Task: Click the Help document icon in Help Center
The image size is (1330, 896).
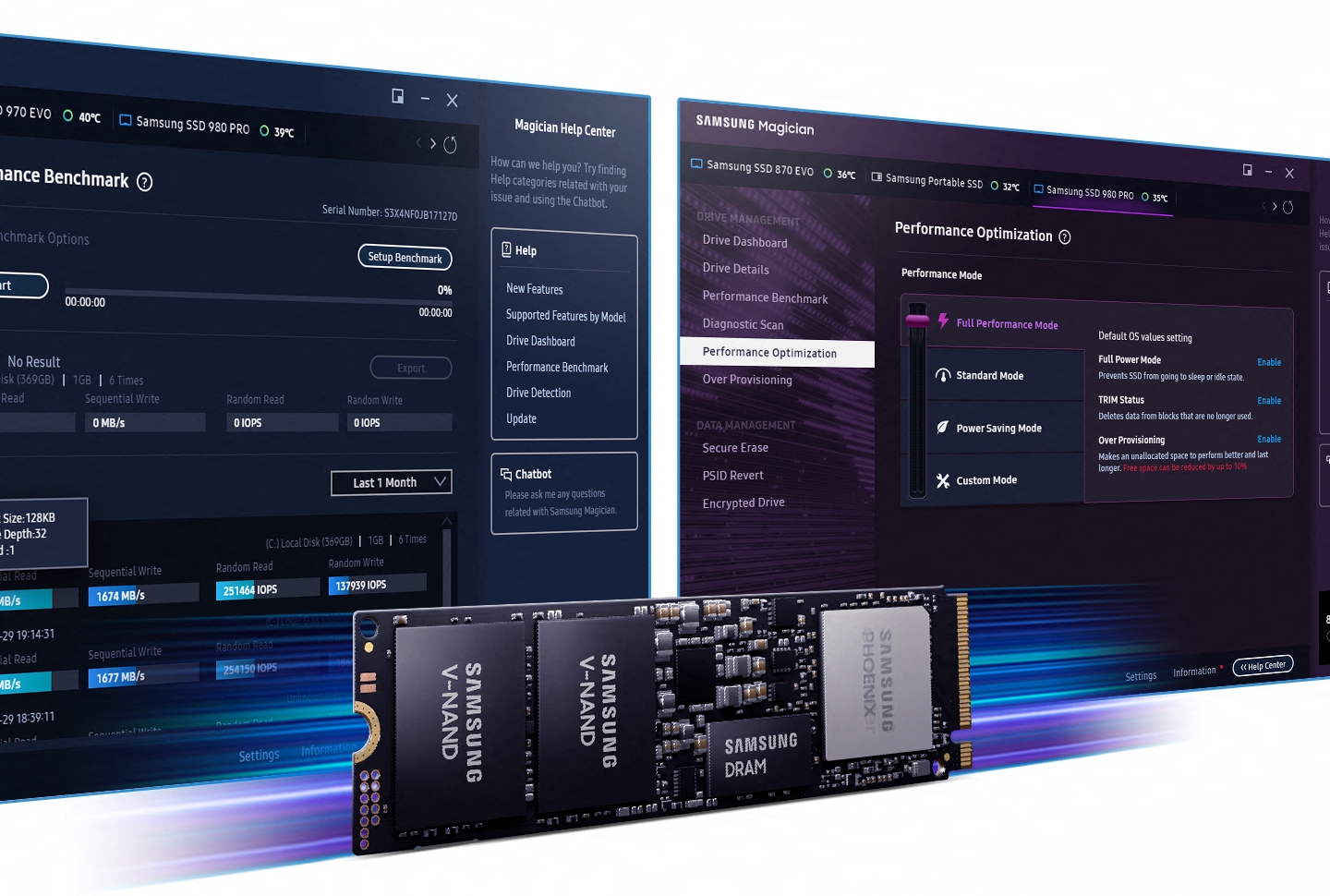Action: tap(506, 249)
